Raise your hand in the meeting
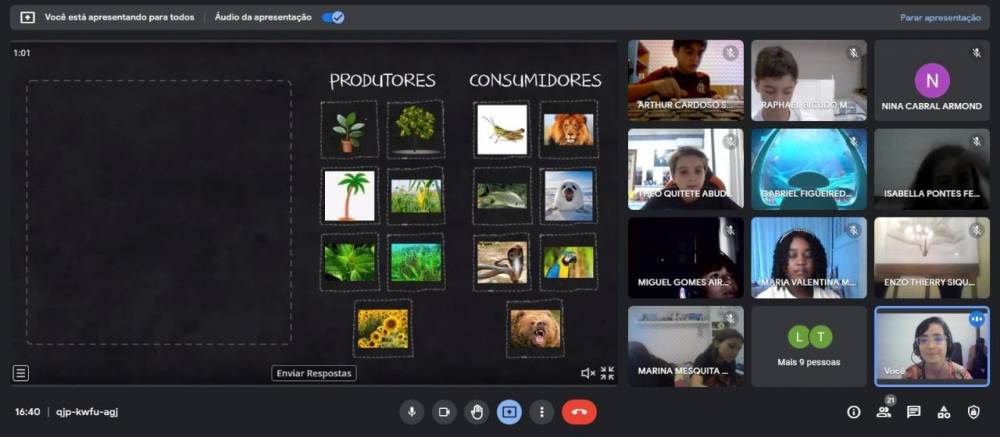Image resolution: width=1000 pixels, height=437 pixels. pos(477,411)
